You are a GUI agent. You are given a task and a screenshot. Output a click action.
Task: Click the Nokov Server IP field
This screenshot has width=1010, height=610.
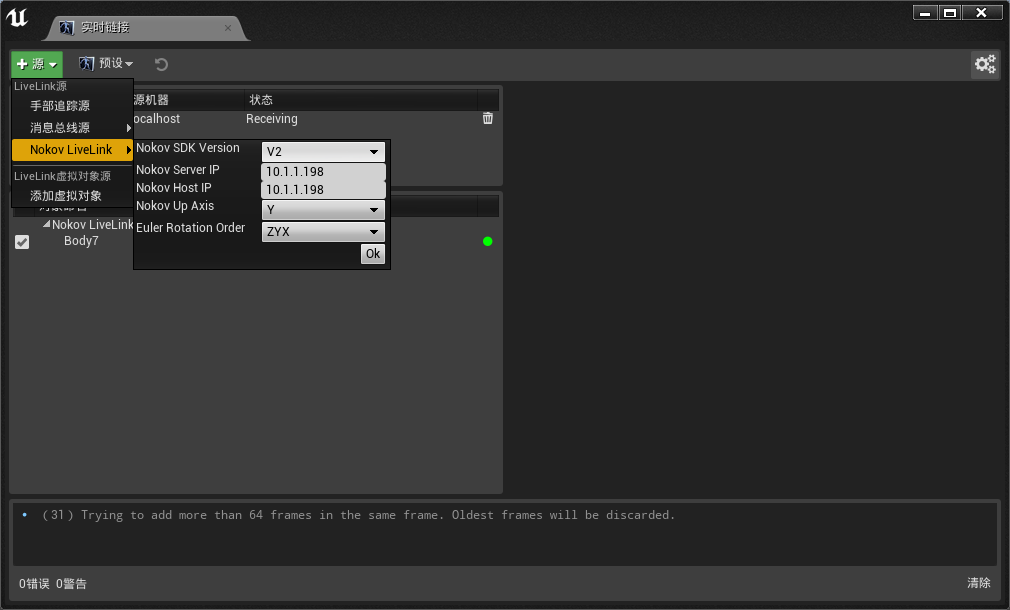[x=323, y=171]
